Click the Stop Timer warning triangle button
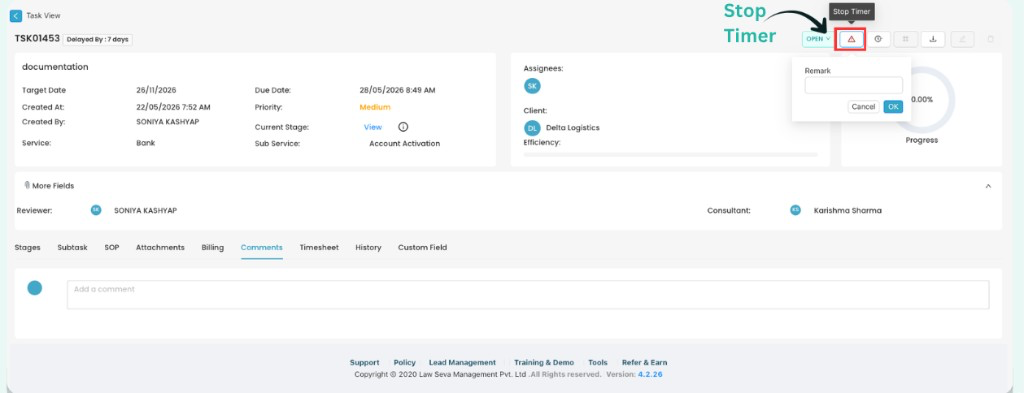 (852, 39)
